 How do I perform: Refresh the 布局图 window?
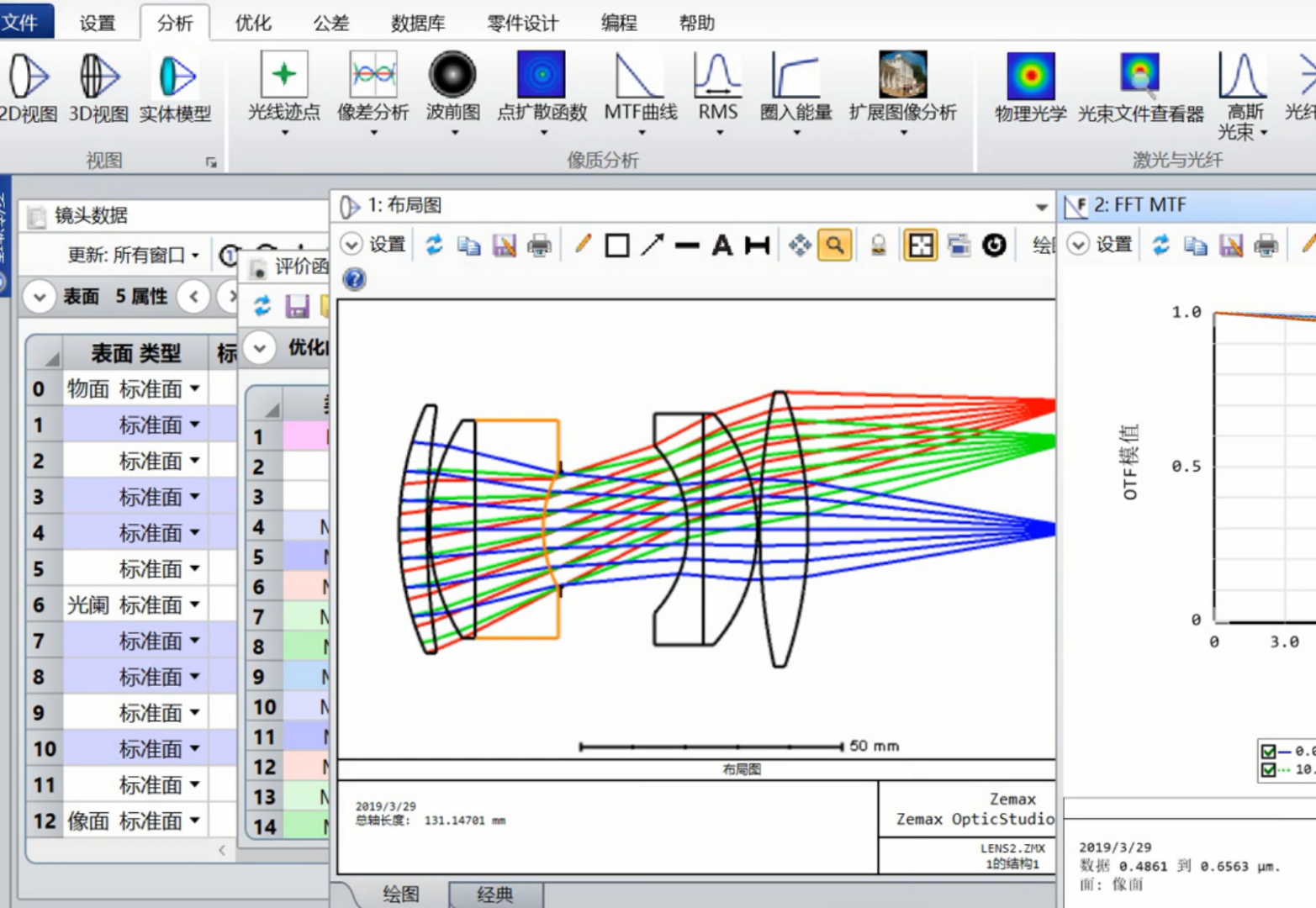(434, 245)
